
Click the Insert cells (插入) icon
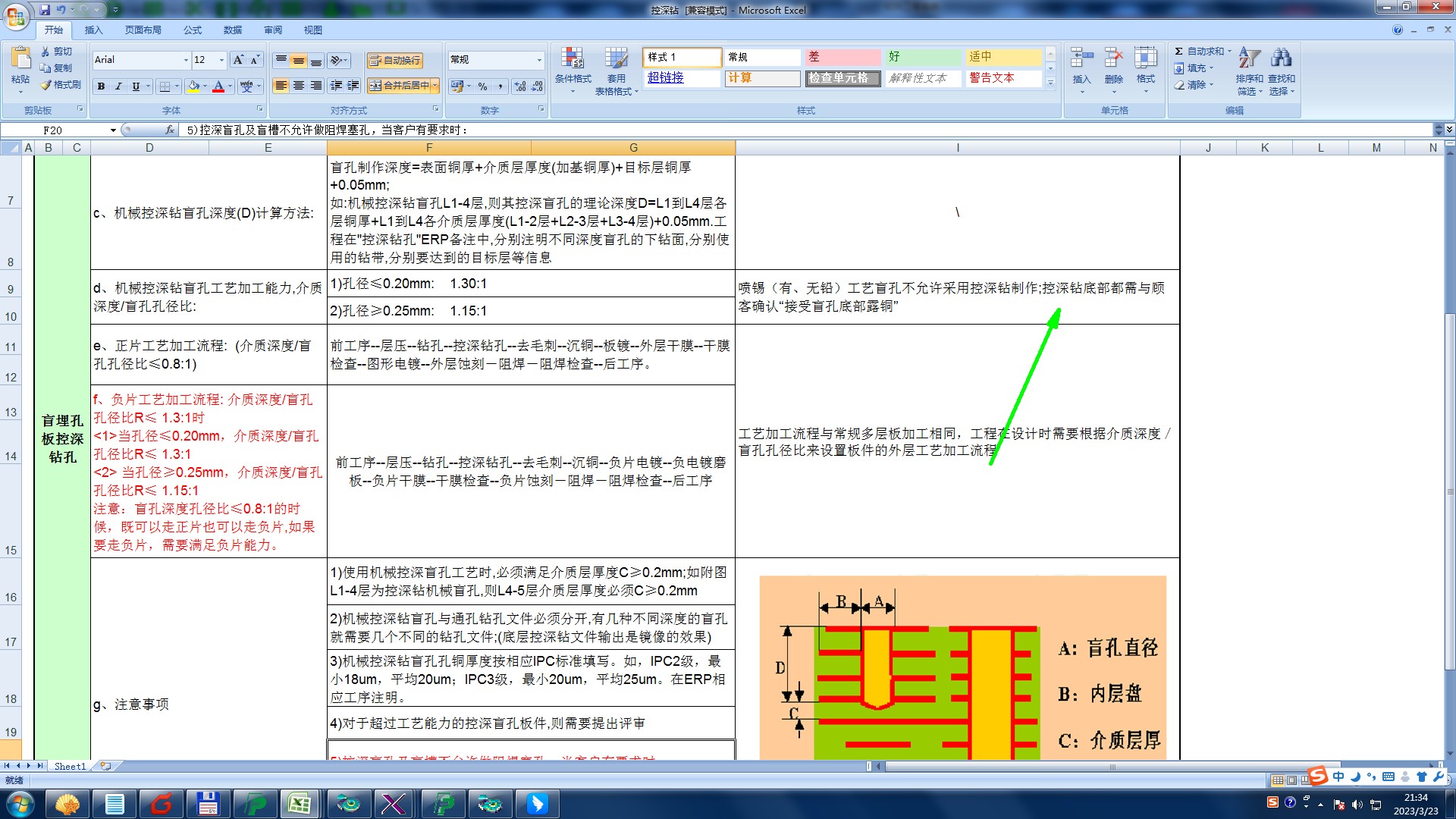coord(1081,59)
